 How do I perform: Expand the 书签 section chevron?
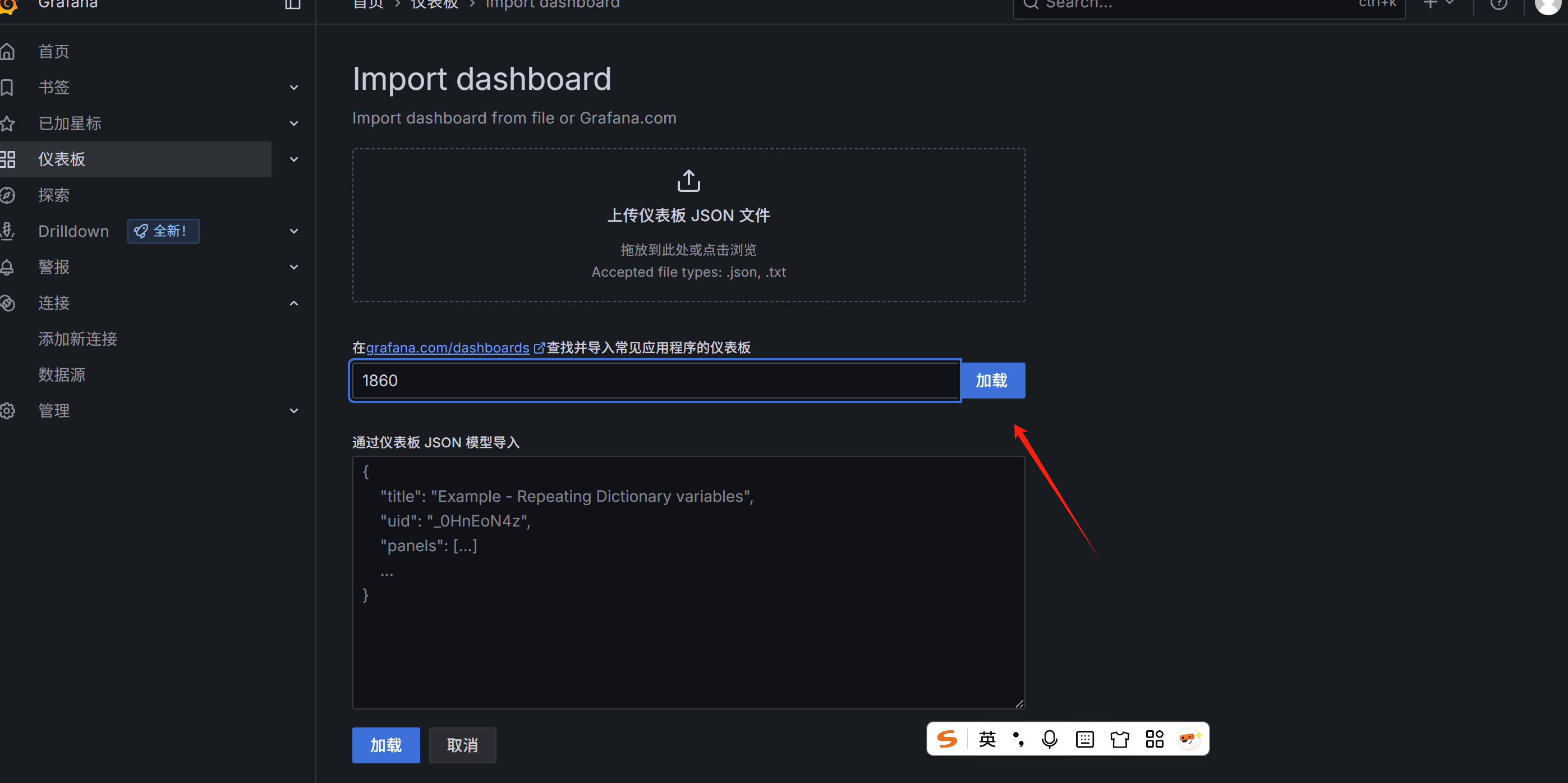pos(294,88)
